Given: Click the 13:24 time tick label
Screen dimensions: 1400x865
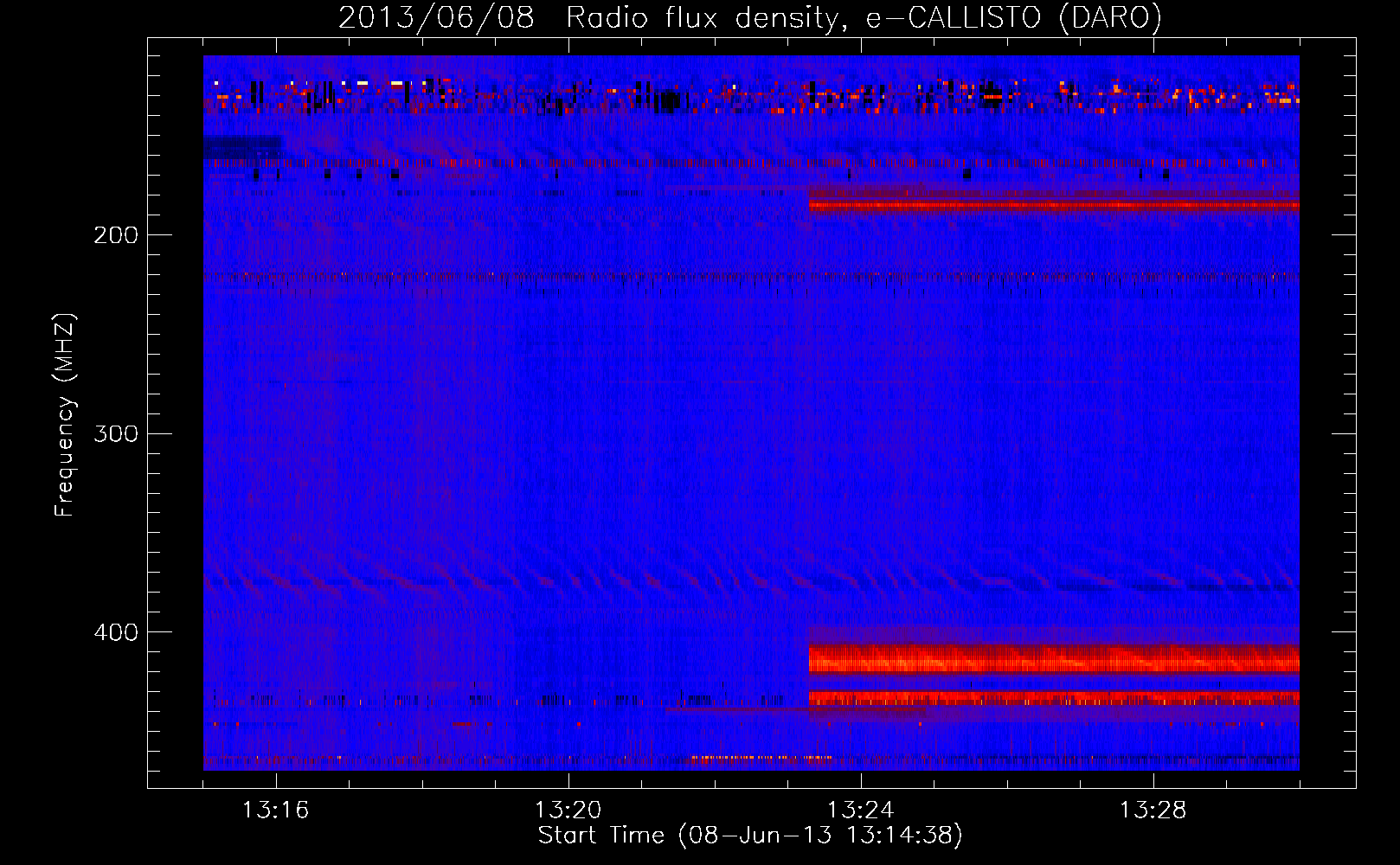Looking at the screenshot, I should coord(861,810).
